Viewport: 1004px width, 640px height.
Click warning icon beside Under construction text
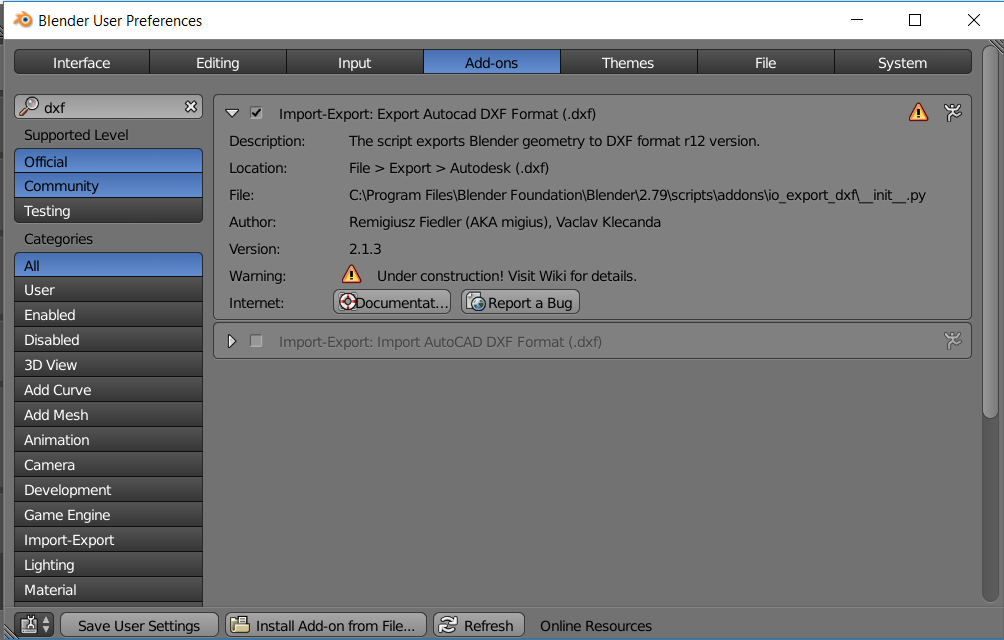coord(352,275)
